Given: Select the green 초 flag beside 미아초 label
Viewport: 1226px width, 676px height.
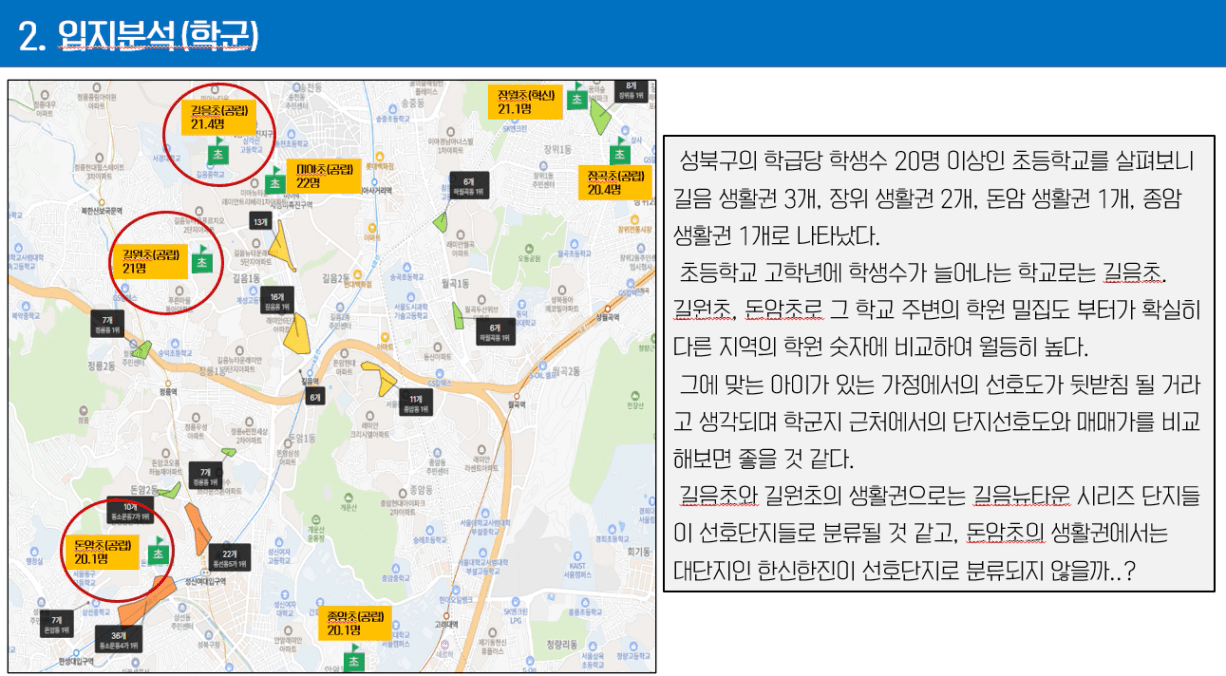Looking at the screenshot, I should [274, 181].
